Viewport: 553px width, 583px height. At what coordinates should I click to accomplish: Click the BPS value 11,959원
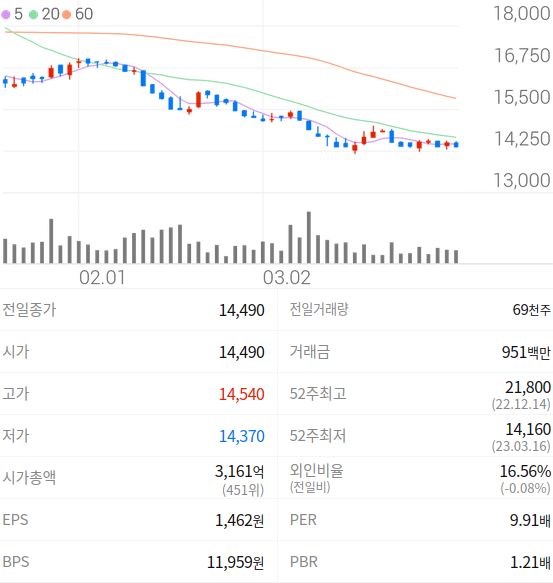(x=235, y=563)
